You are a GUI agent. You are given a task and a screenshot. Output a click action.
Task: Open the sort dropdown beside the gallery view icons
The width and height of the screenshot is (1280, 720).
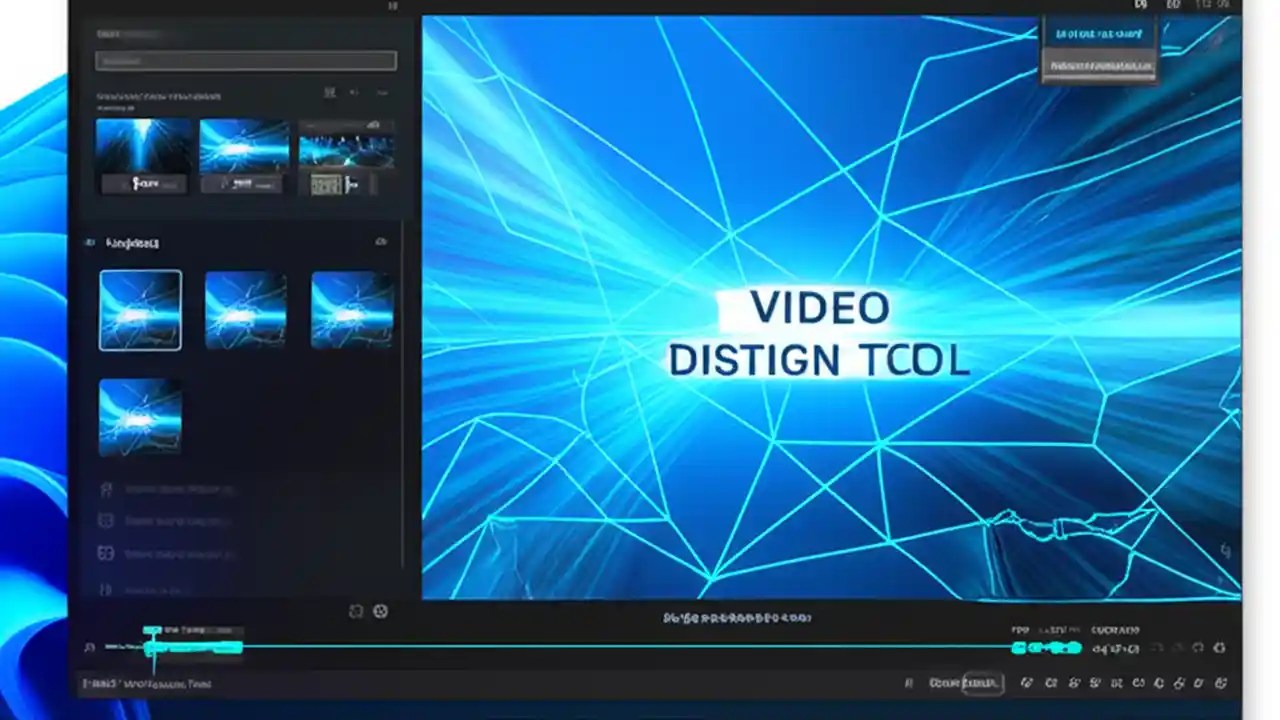[x=383, y=92]
